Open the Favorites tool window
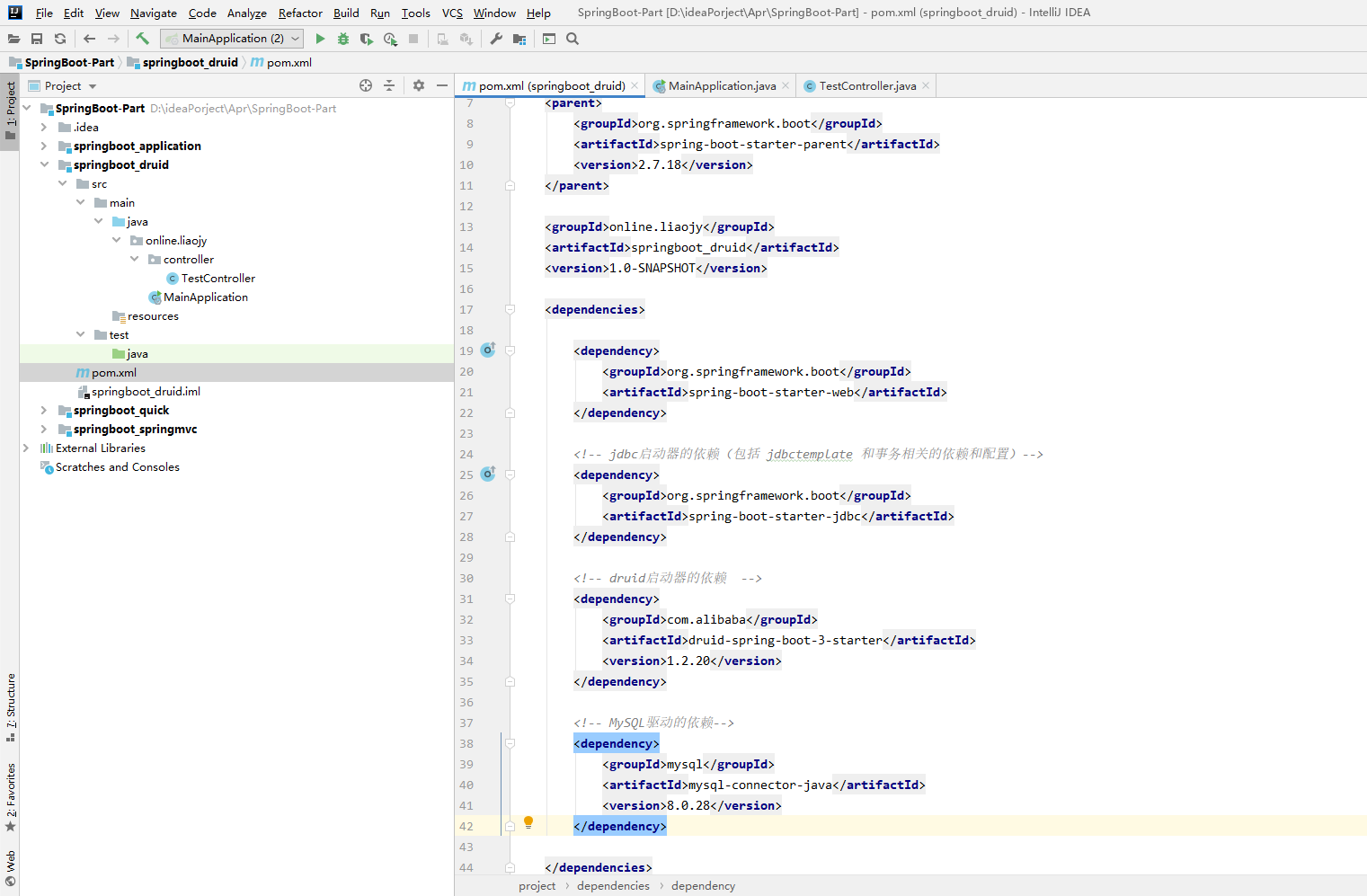The height and width of the screenshot is (896, 1367). [10, 797]
